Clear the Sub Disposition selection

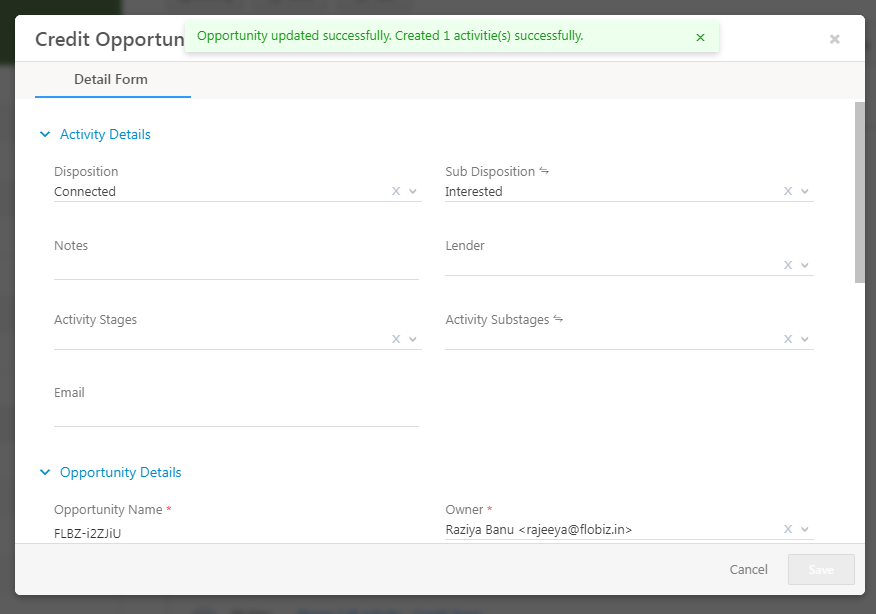click(x=788, y=191)
